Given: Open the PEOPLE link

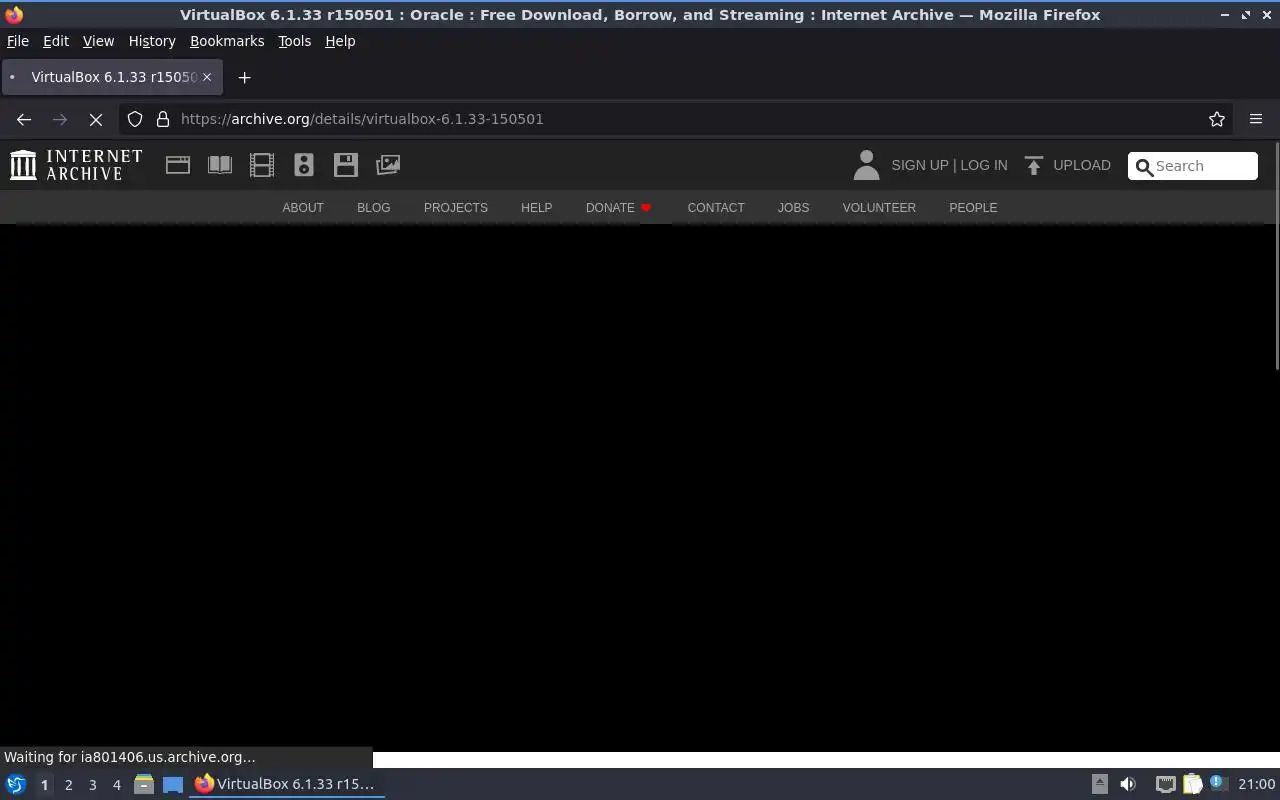Looking at the screenshot, I should (x=973, y=207).
